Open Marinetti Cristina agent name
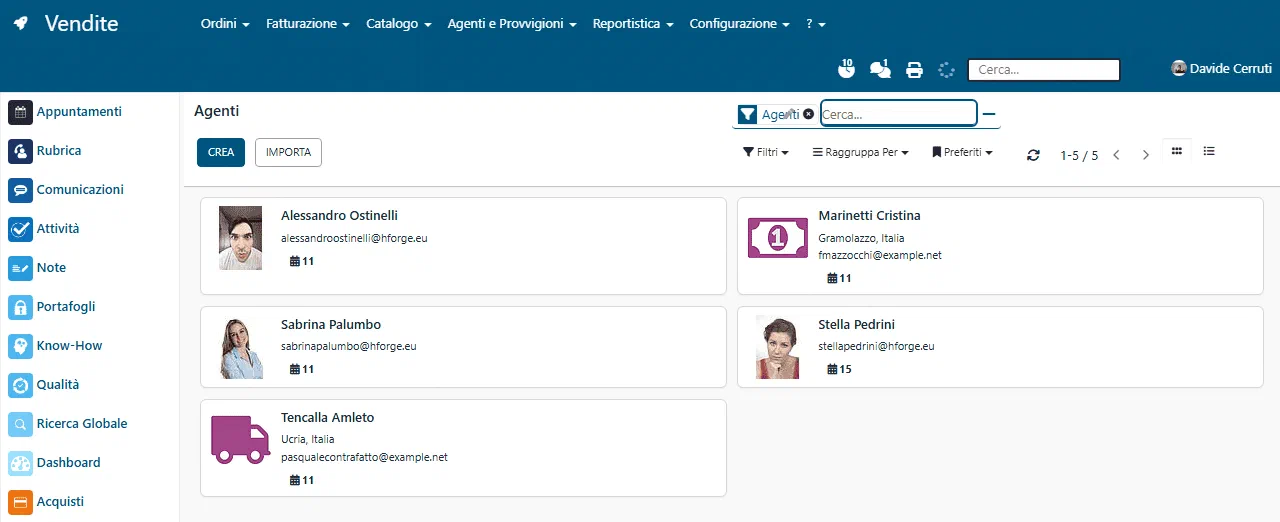This screenshot has width=1280, height=522. pyautogui.click(x=869, y=216)
